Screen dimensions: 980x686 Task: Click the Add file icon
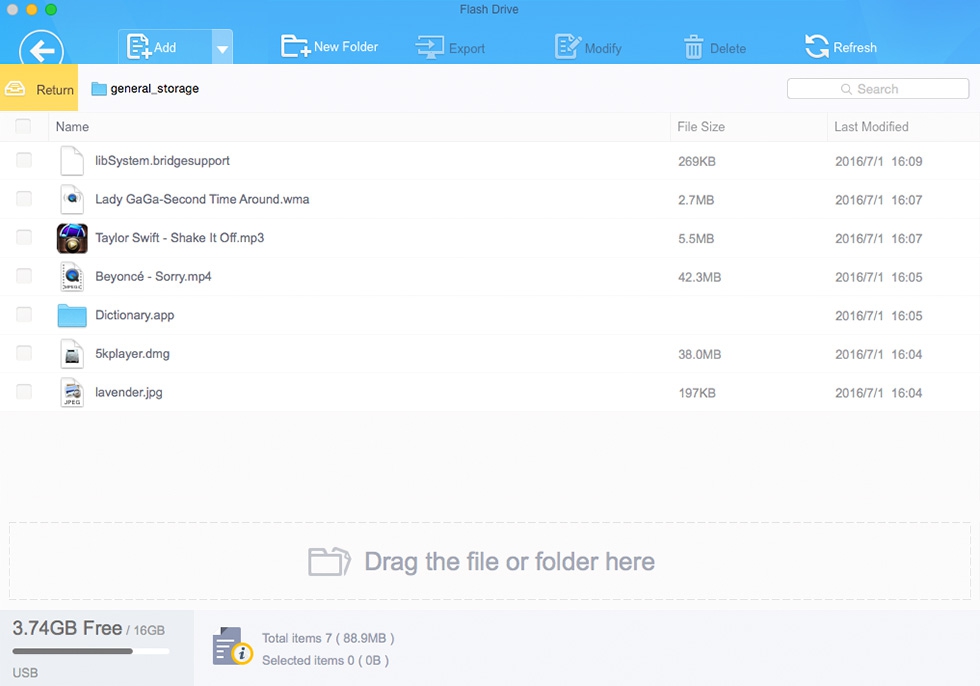tap(138, 47)
